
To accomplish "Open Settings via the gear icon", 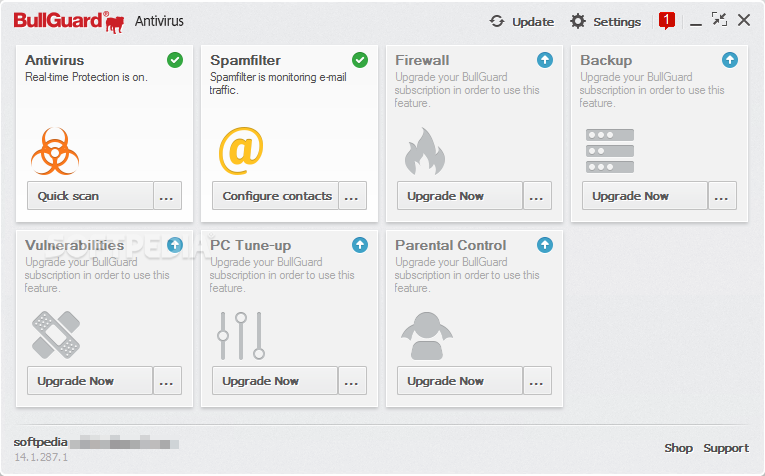I will (x=578, y=21).
